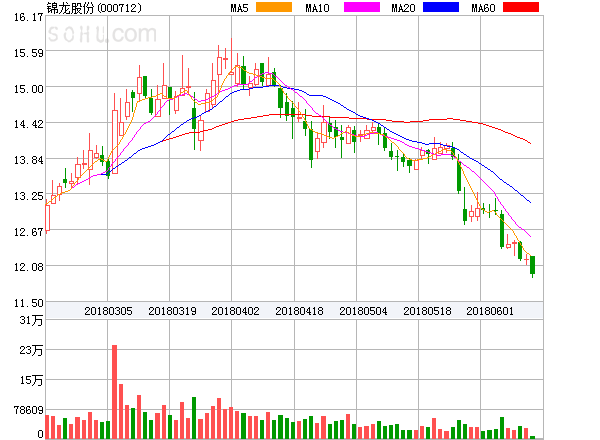Click the 20180601 date label
Viewport: 600px width, 440px height.
coord(490,311)
